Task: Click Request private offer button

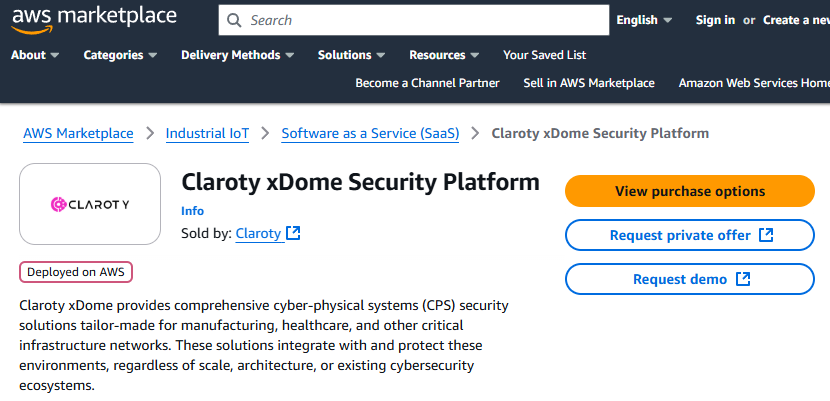Action: coord(690,235)
